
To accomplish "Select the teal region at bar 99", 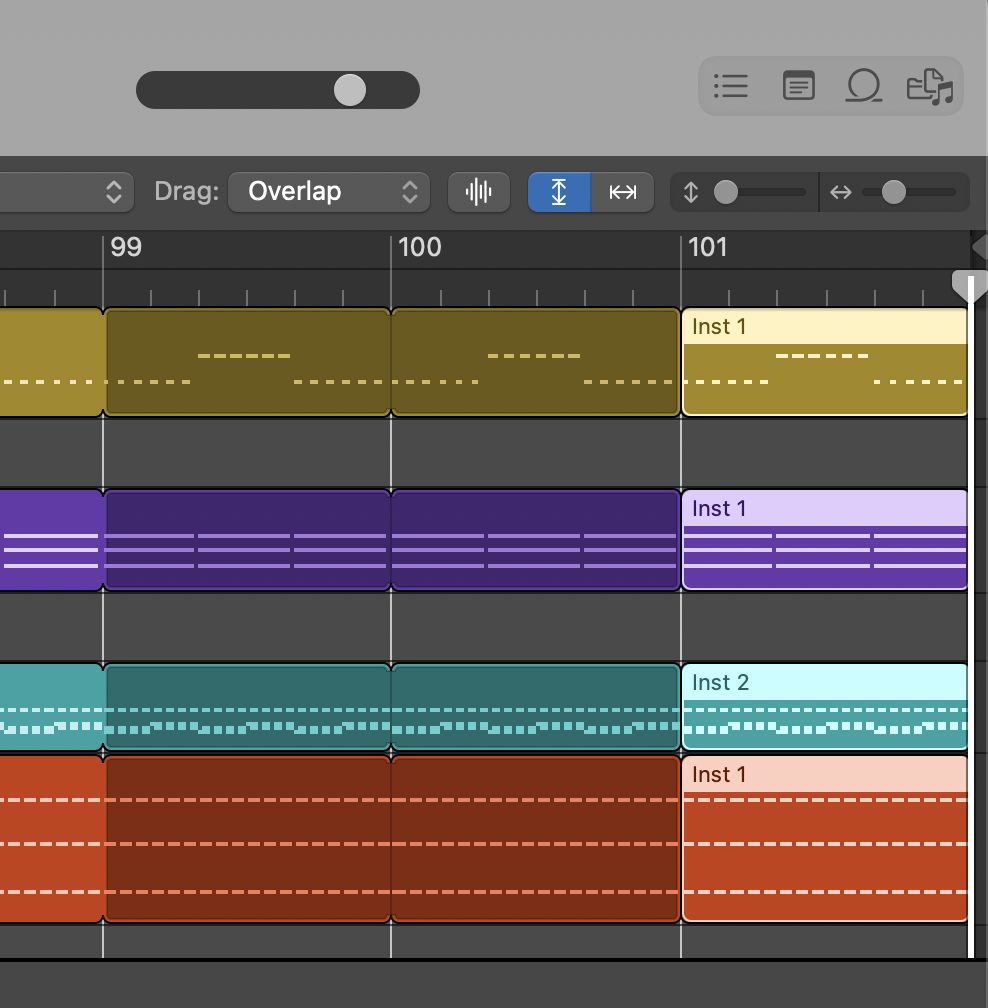I will pos(247,707).
